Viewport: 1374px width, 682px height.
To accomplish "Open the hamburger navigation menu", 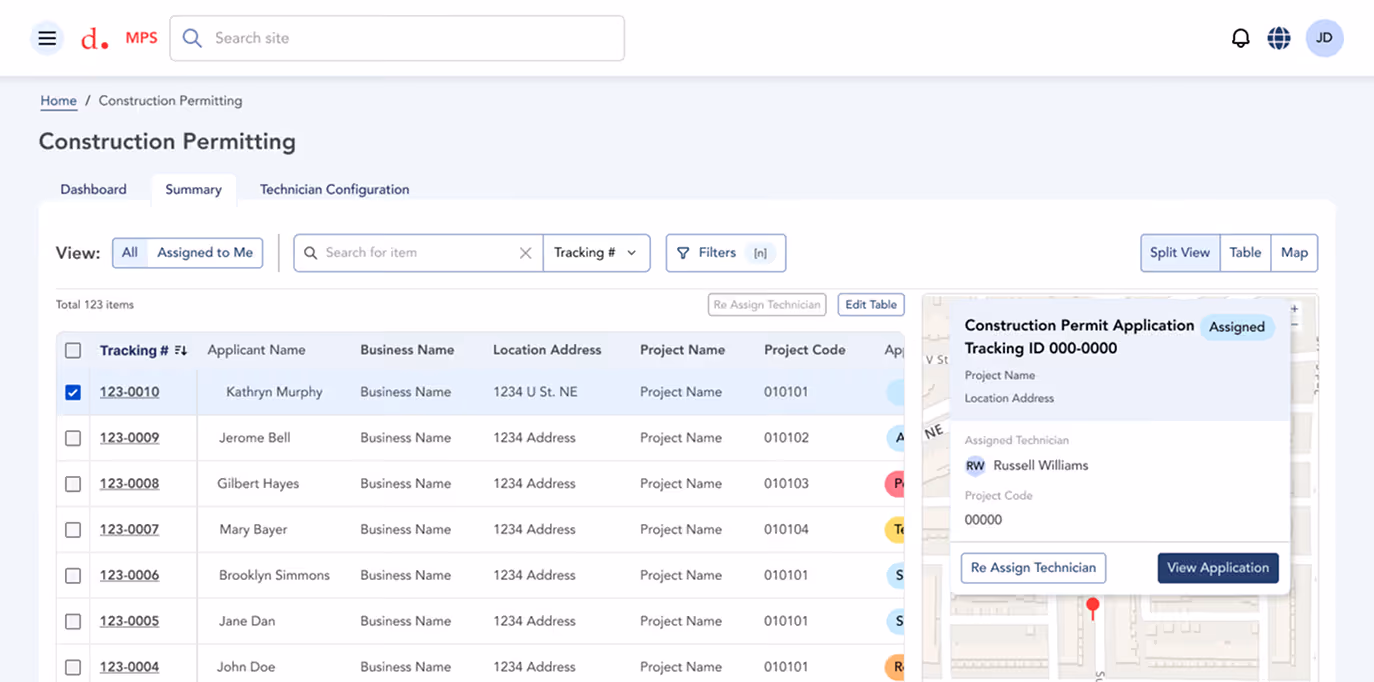I will [47, 38].
